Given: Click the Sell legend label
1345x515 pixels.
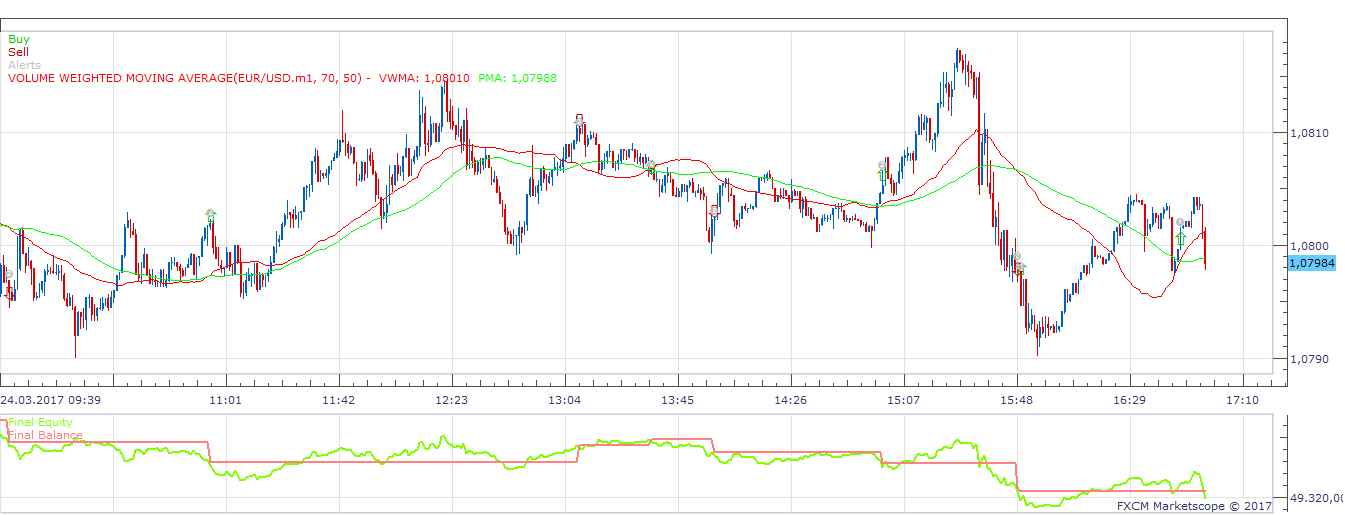Looking at the screenshot, I should tap(19, 51).
